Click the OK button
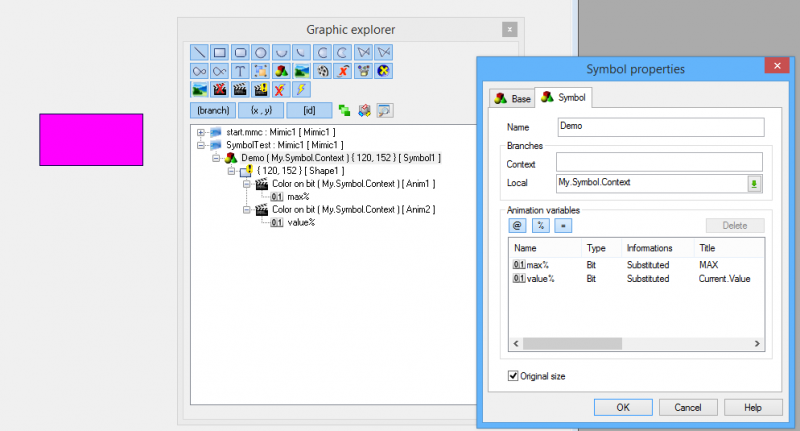The width and height of the screenshot is (800, 431). click(x=623, y=408)
